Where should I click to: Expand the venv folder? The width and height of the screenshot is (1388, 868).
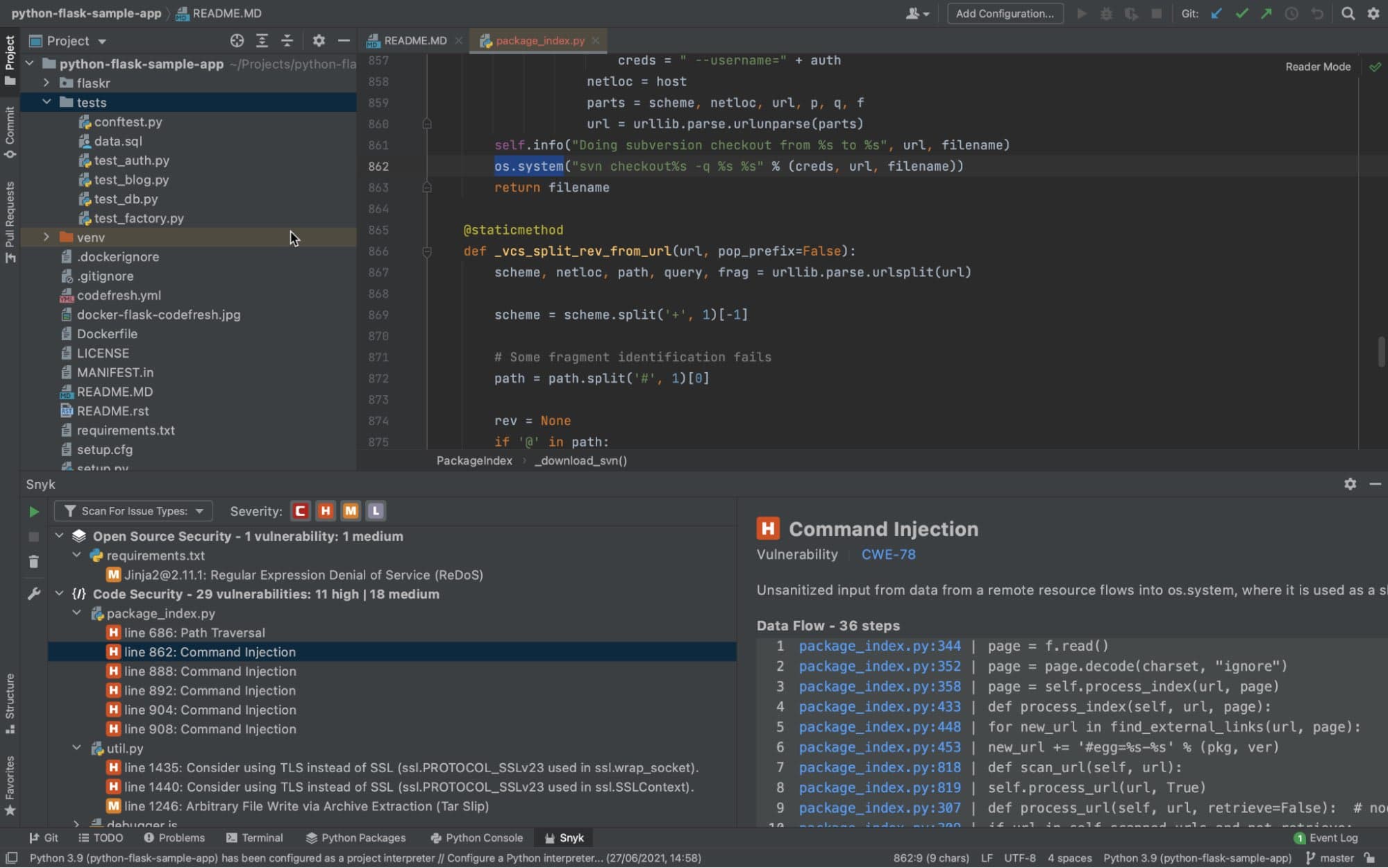coord(47,237)
